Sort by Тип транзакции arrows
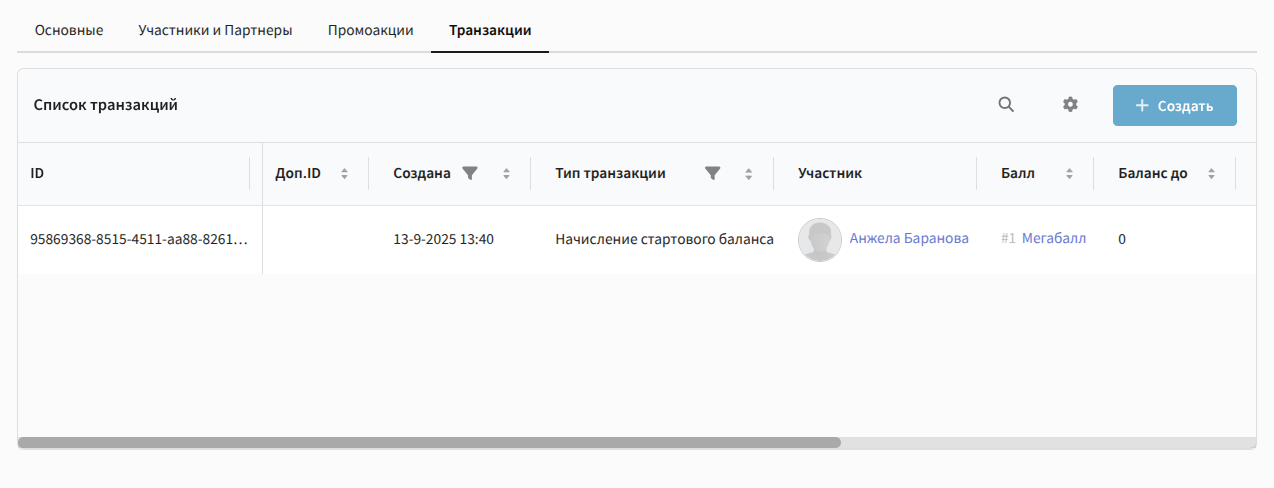This screenshot has height=488, width=1274. 748,174
